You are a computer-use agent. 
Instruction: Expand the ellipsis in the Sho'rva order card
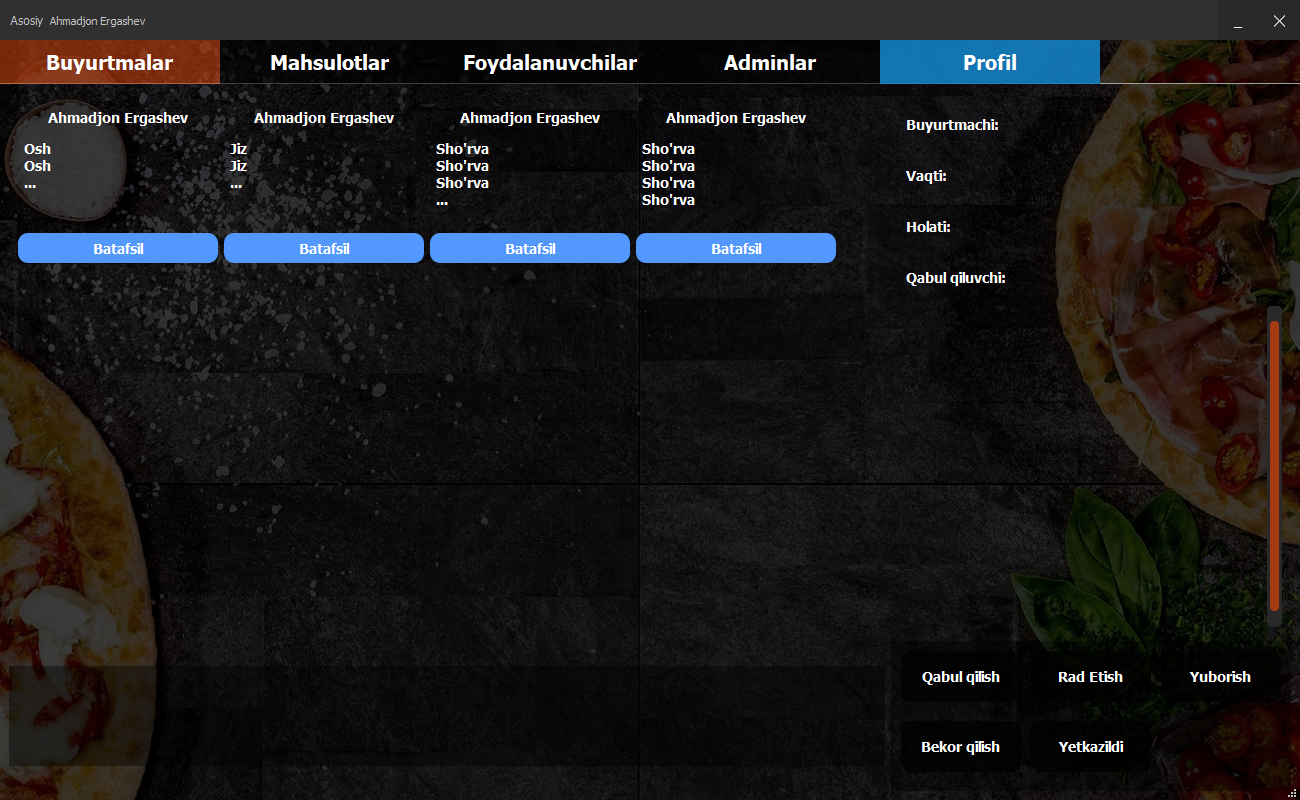pyautogui.click(x=441, y=201)
